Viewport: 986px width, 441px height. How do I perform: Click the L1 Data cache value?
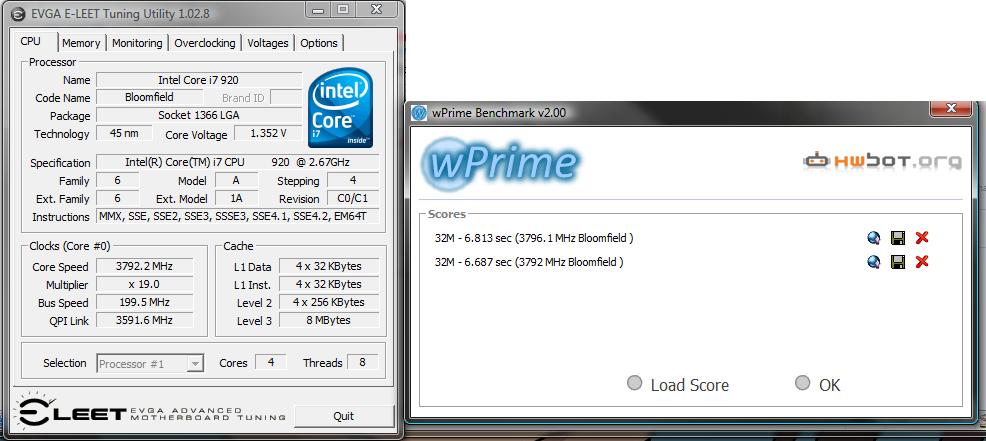pyautogui.click(x=329, y=266)
